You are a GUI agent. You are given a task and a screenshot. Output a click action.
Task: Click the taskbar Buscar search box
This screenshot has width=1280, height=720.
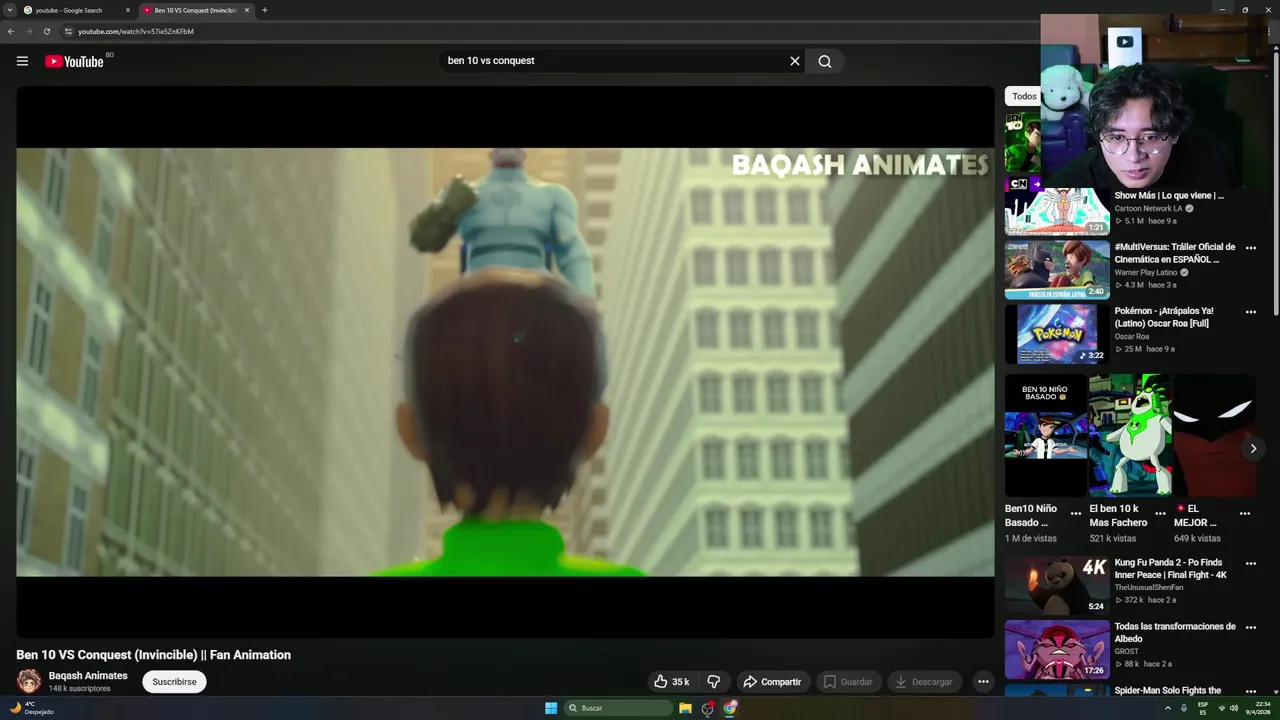618,708
